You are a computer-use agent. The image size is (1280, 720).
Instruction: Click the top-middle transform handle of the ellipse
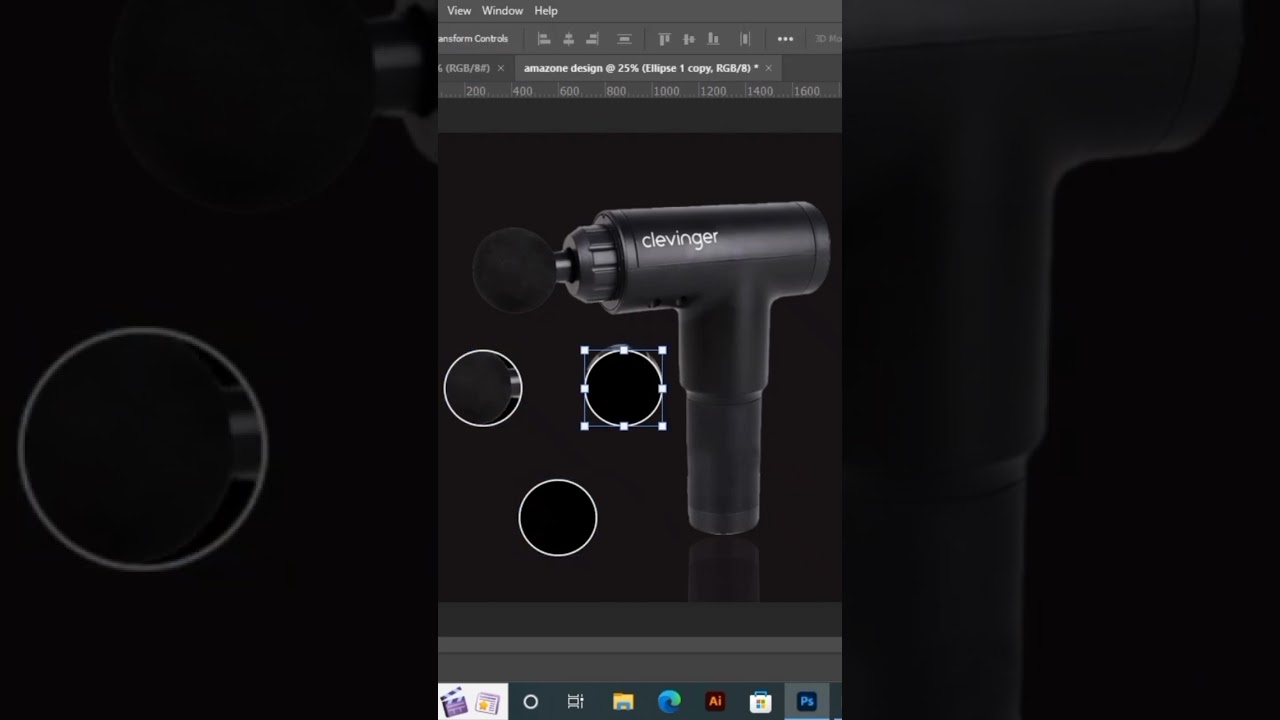tap(624, 350)
